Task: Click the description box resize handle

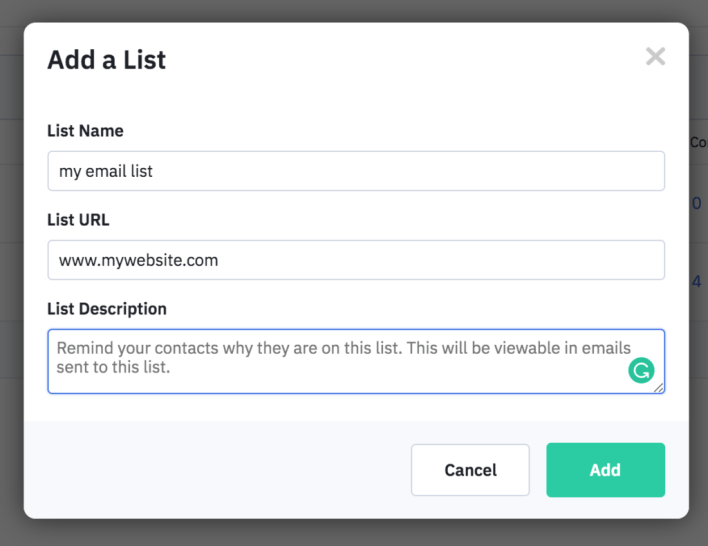Action: pyautogui.click(x=660, y=388)
